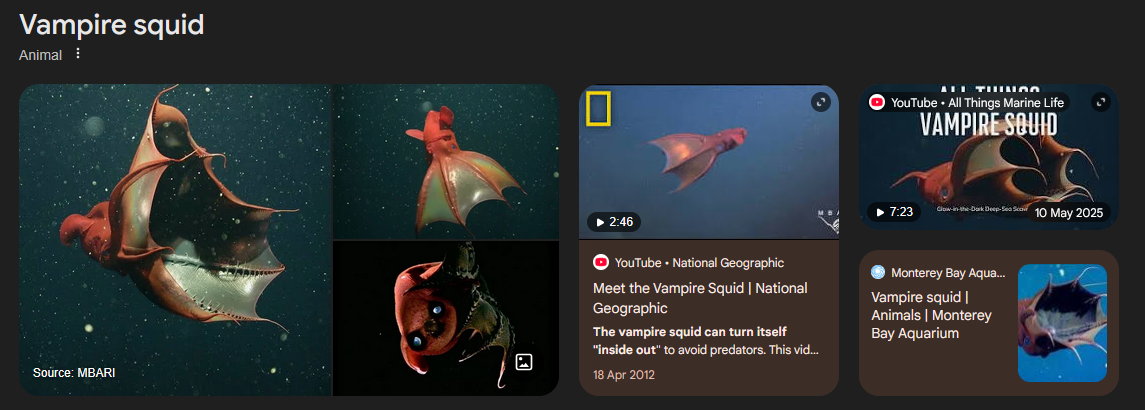1145x410 pixels.
Task: Click the YouTube icon on All Things Marine Life card
Action: click(877, 102)
